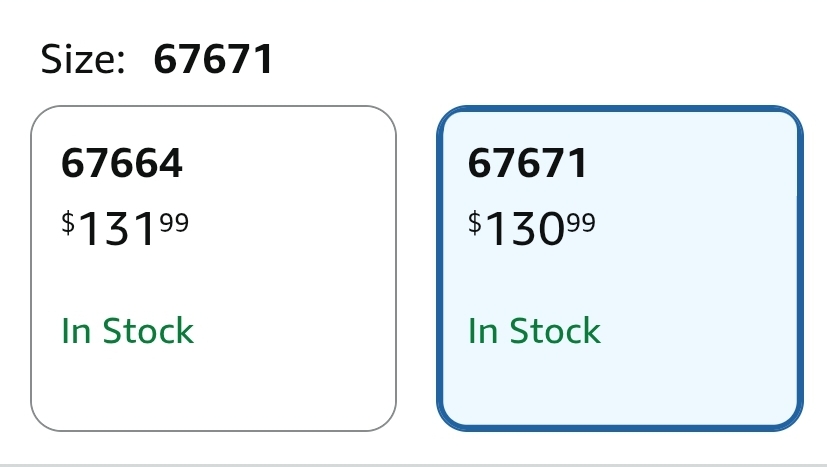Click the $130.99 price
Screen dimensions: 827x467
[x=532, y=228]
